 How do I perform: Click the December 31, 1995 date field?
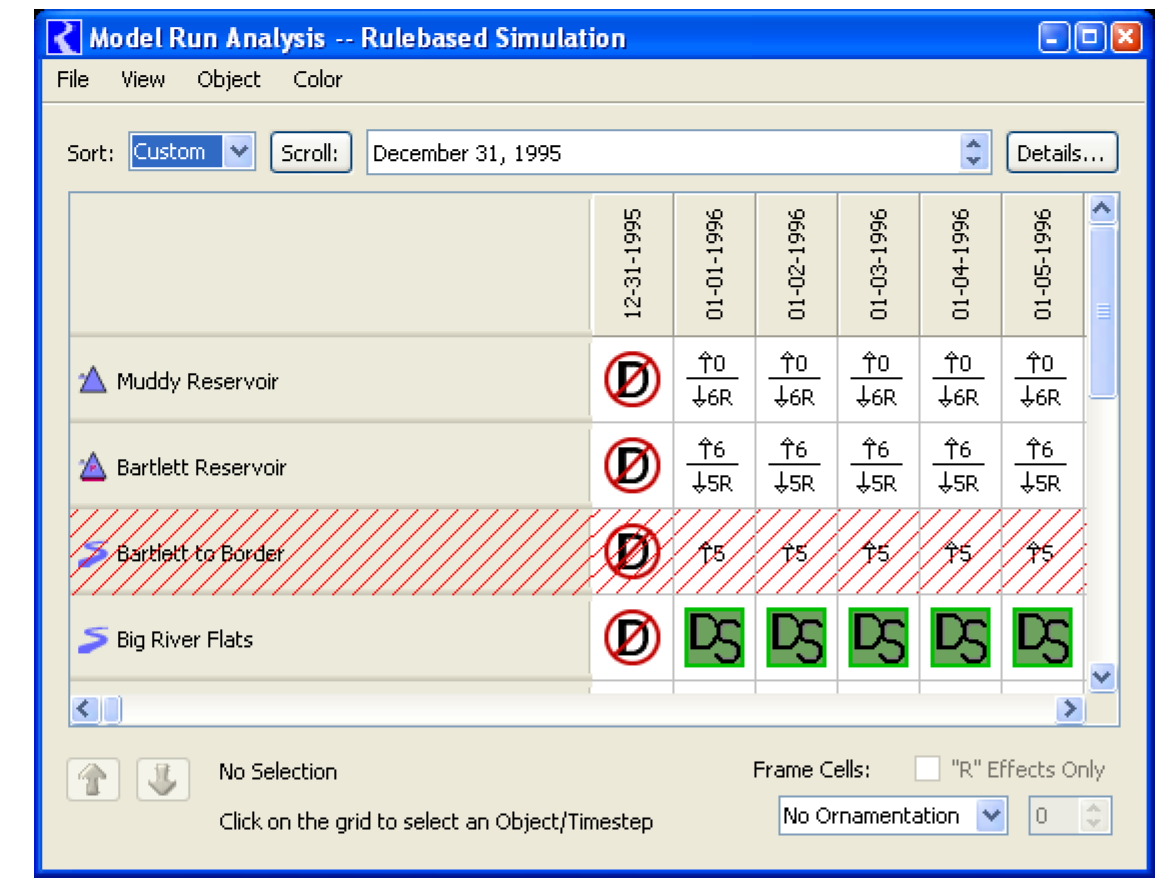pos(660,153)
